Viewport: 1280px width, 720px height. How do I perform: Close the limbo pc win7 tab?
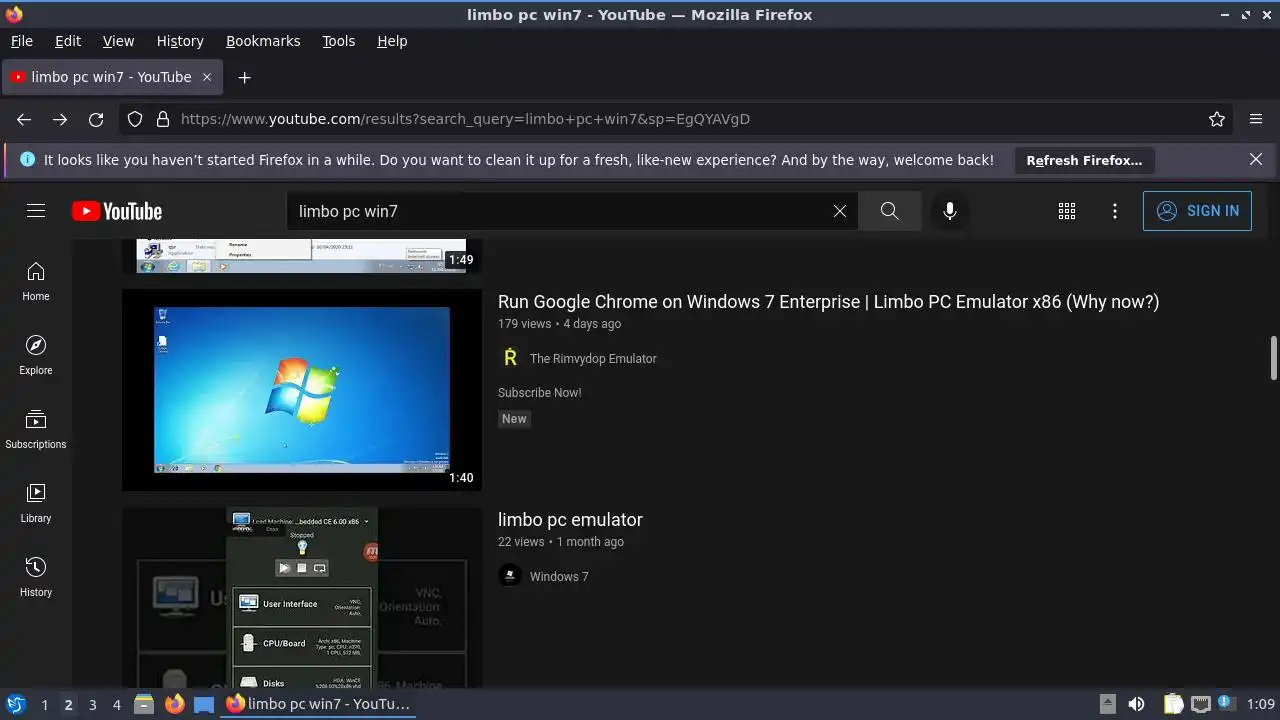coord(207,77)
